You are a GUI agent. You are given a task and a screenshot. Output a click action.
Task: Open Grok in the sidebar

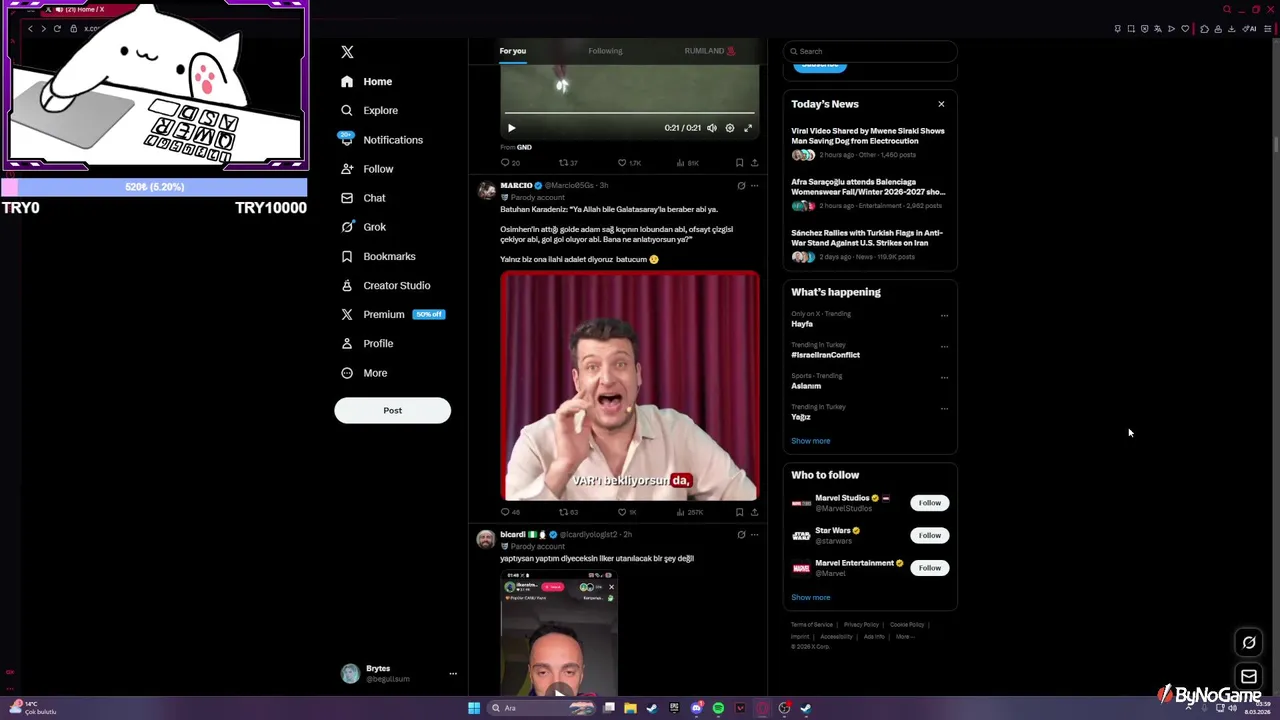pyautogui.click(x=363, y=227)
